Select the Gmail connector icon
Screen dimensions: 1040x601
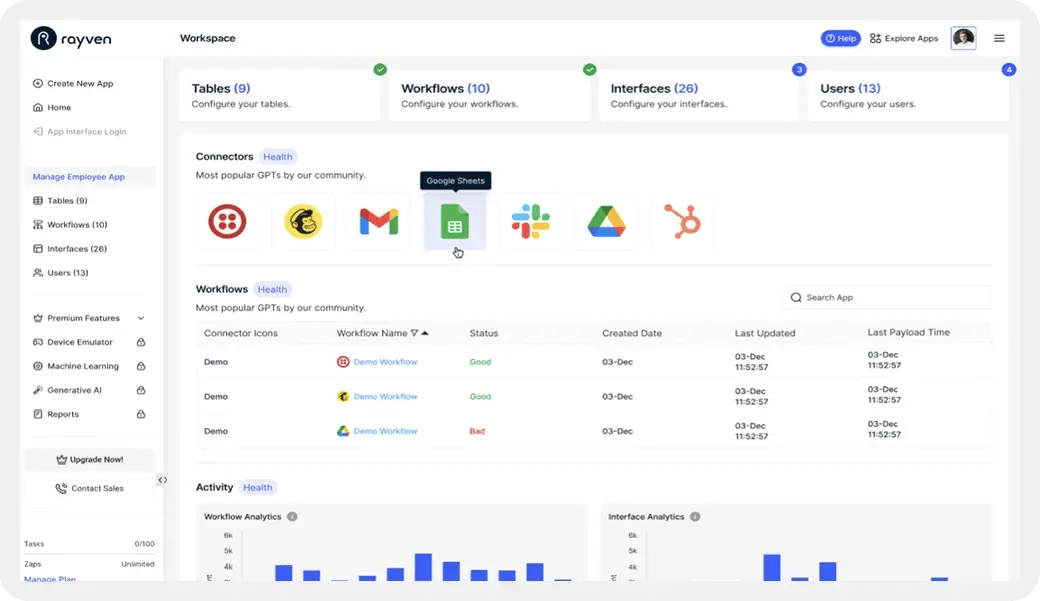click(379, 221)
